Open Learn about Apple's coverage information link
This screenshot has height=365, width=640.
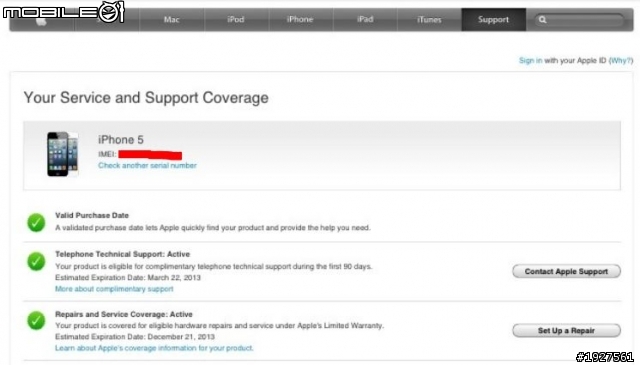click(x=154, y=348)
